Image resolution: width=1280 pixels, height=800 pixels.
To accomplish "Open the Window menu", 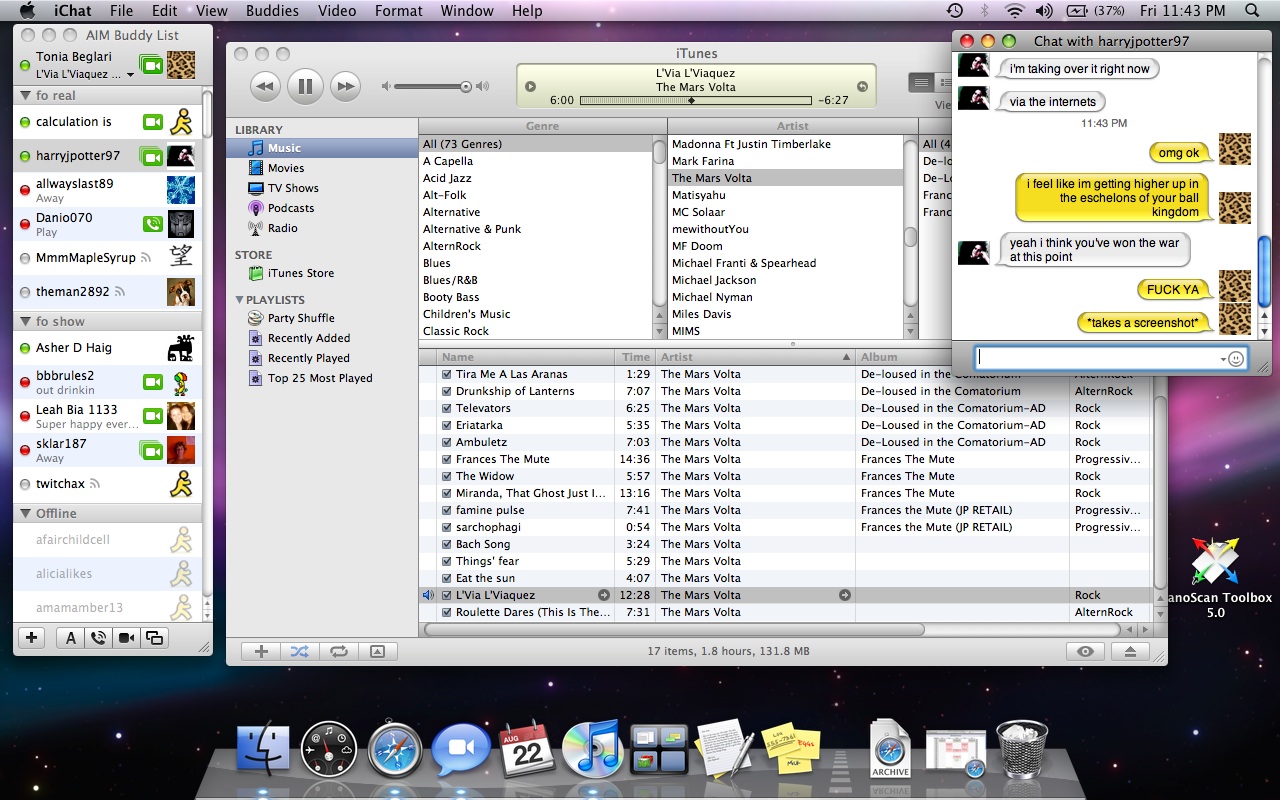I will click(x=467, y=11).
